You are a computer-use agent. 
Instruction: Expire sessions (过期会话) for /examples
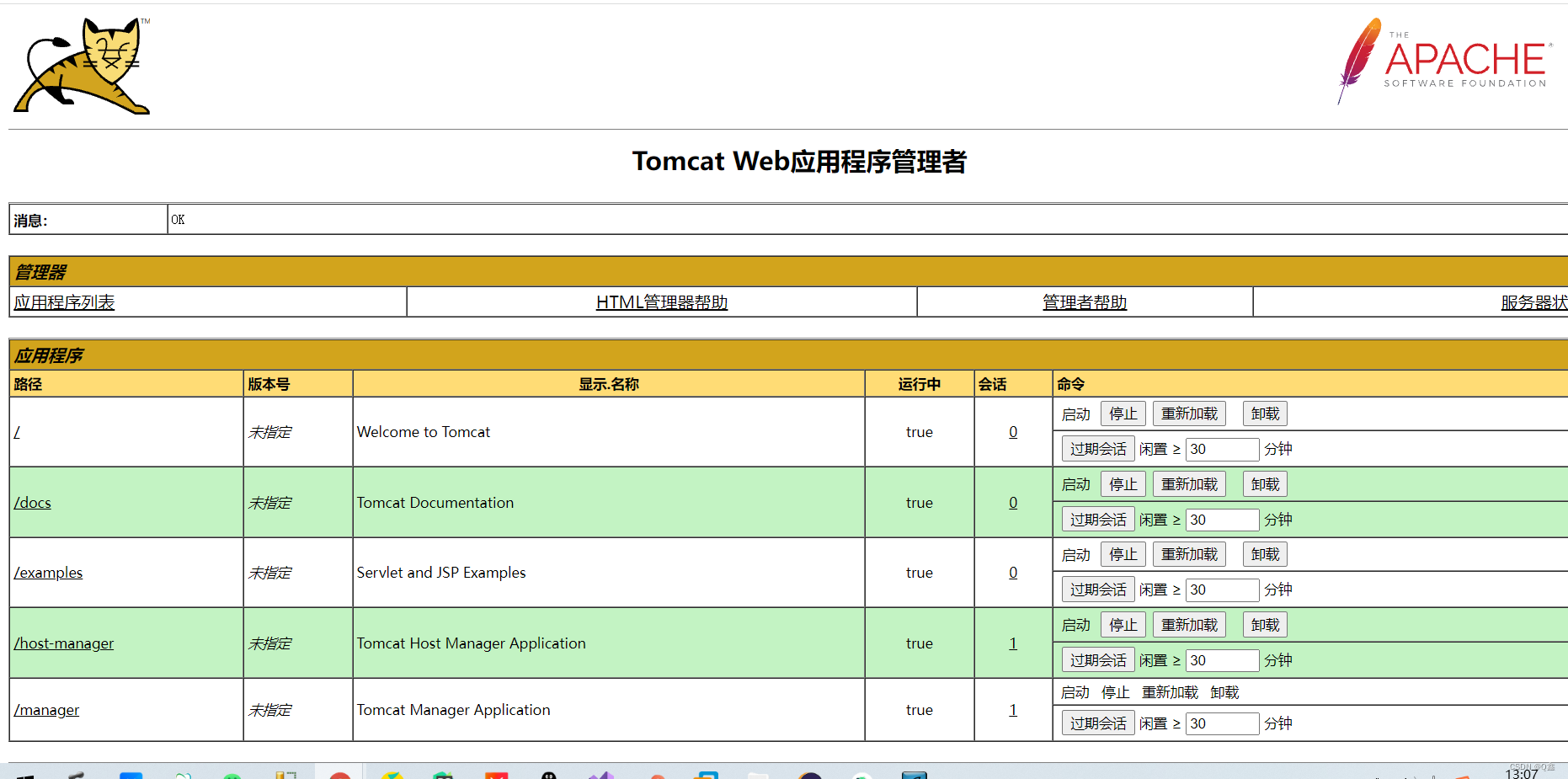click(x=1098, y=590)
